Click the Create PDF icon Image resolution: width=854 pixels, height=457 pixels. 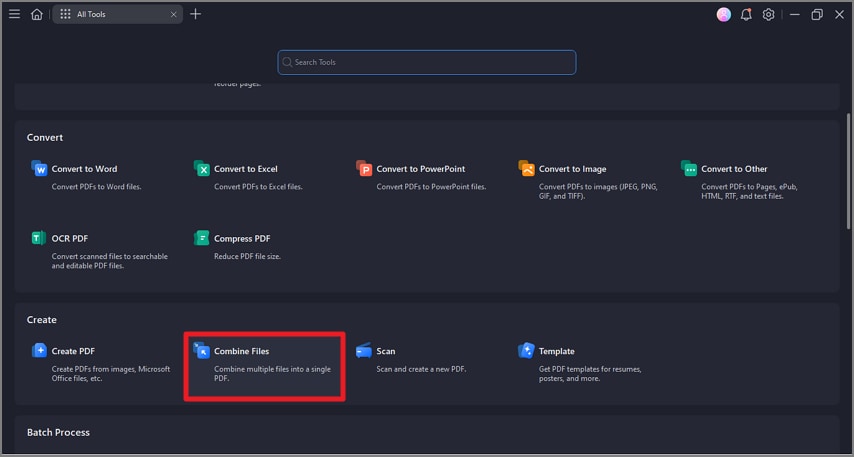[39, 351]
